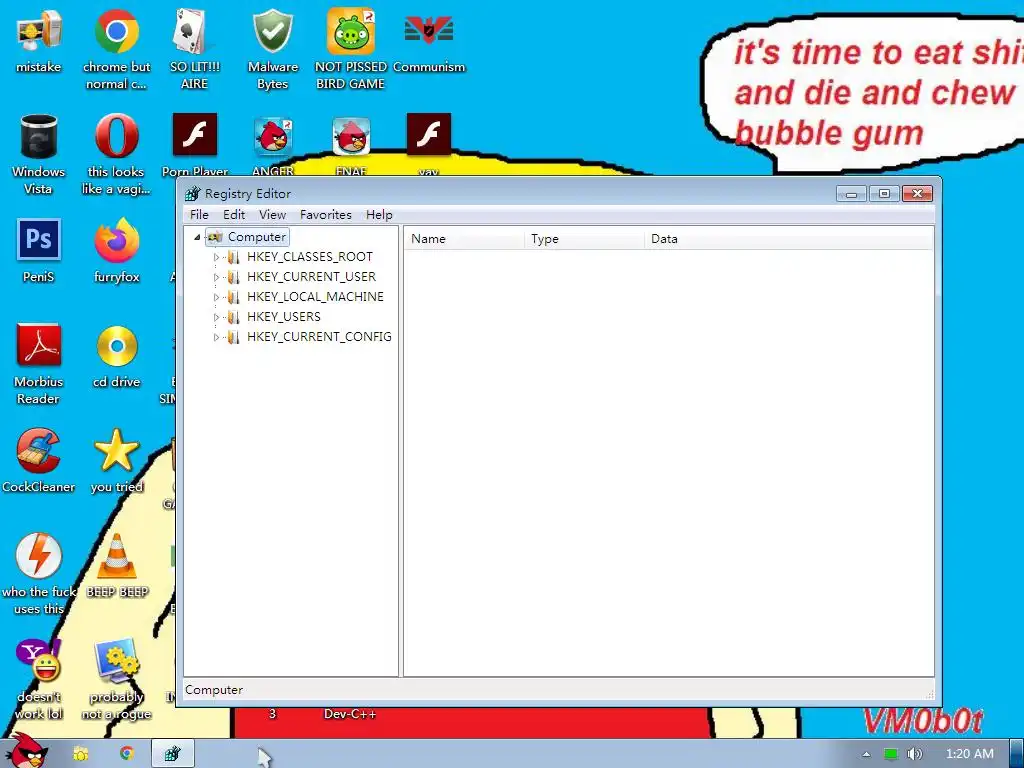Select the HKEY_CURRENT_CONFIG key
The height and width of the screenshot is (768, 1024).
[x=319, y=337]
